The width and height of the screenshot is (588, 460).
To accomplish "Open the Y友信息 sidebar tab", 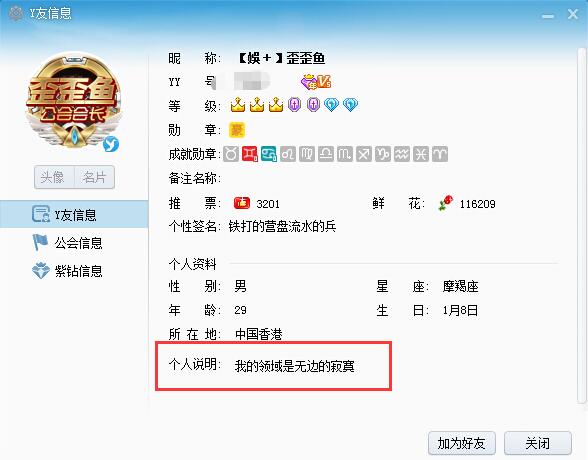I will (74, 214).
